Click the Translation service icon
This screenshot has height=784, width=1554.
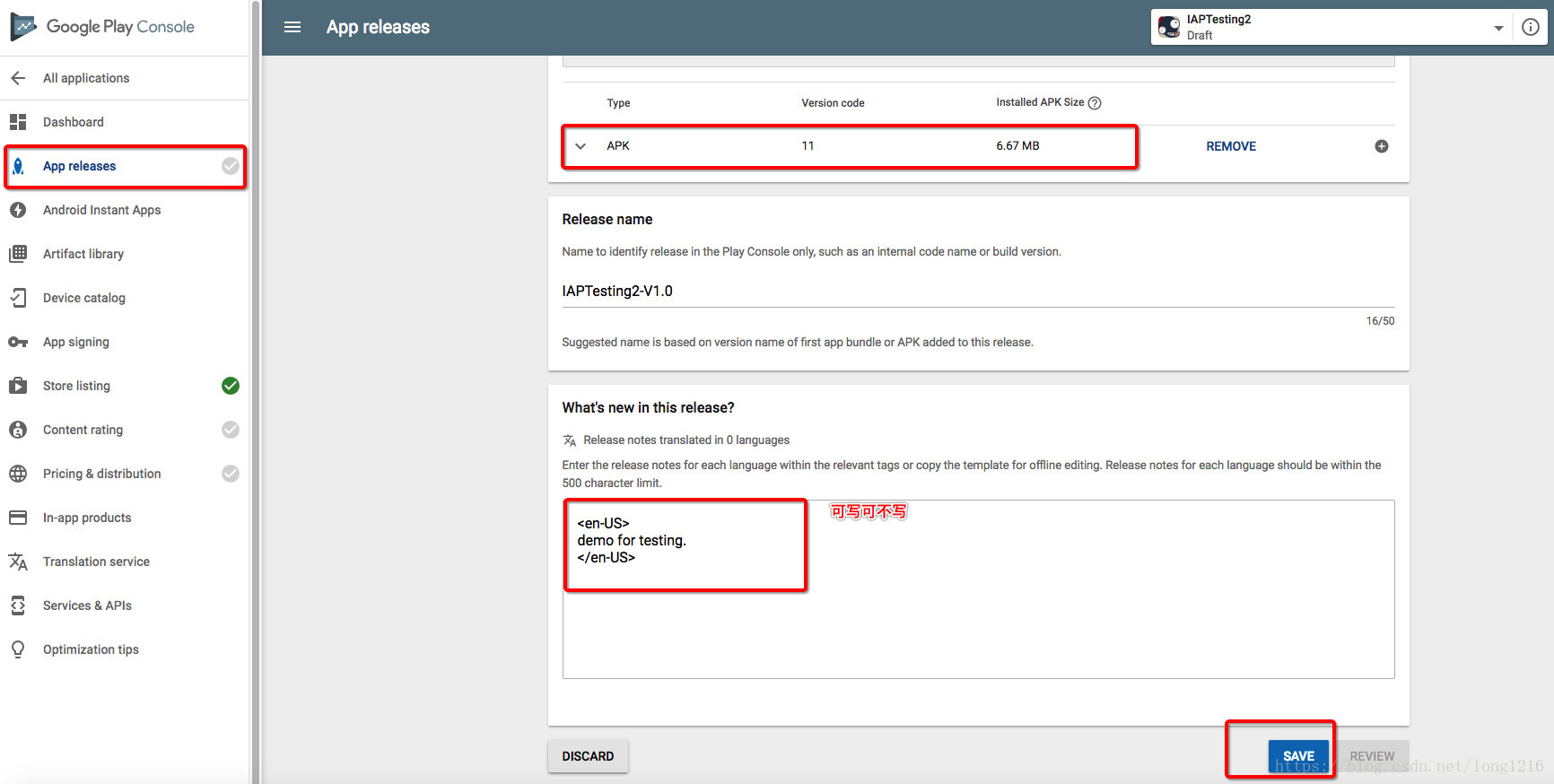pos(18,562)
